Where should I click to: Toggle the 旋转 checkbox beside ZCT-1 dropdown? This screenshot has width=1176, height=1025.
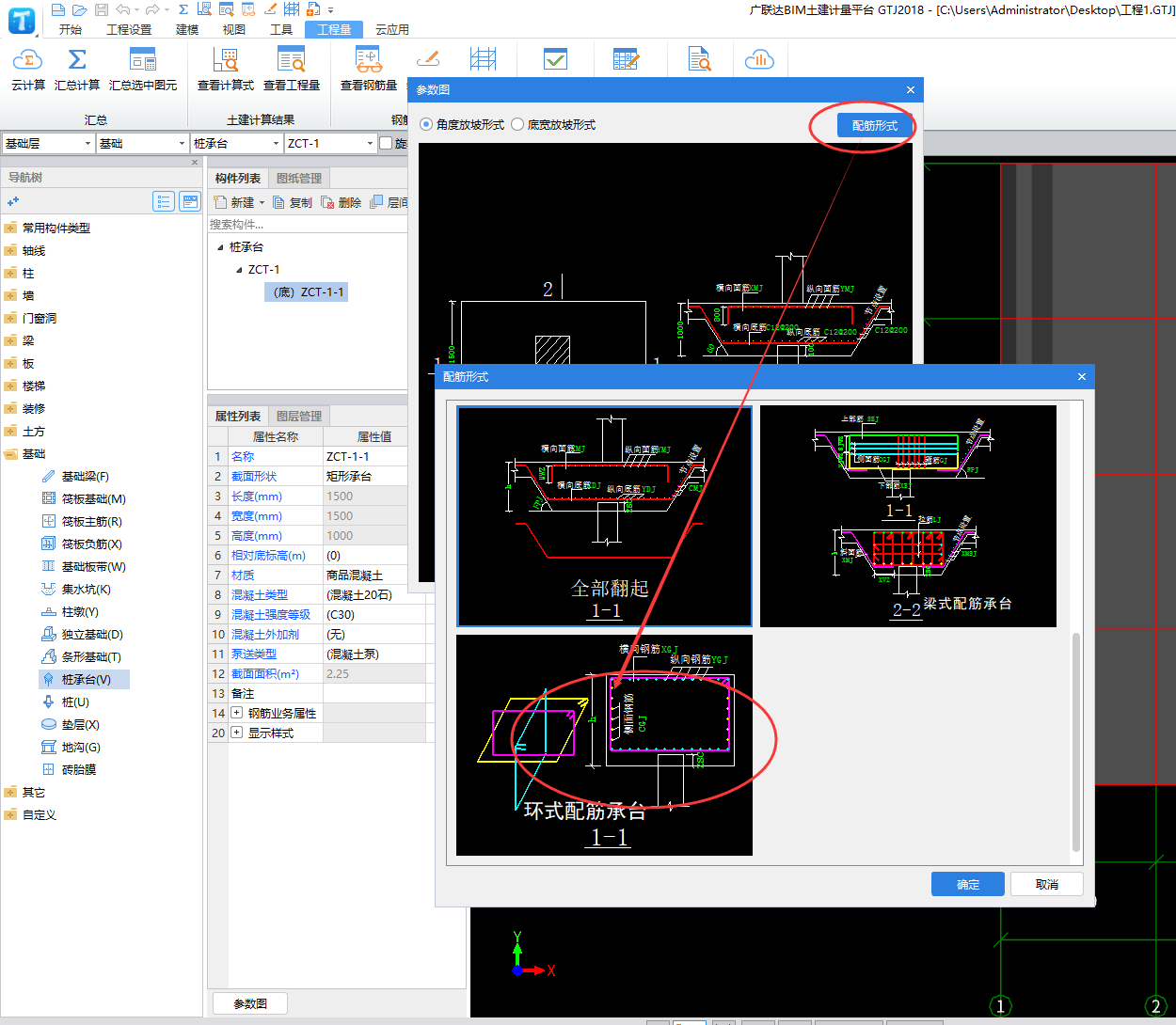pyautogui.click(x=386, y=143)
